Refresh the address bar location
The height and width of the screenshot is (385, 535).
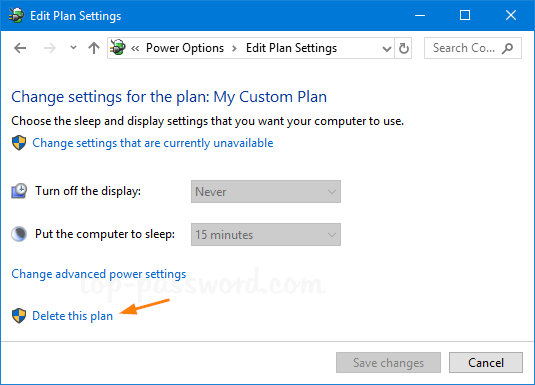click(404, 48)
